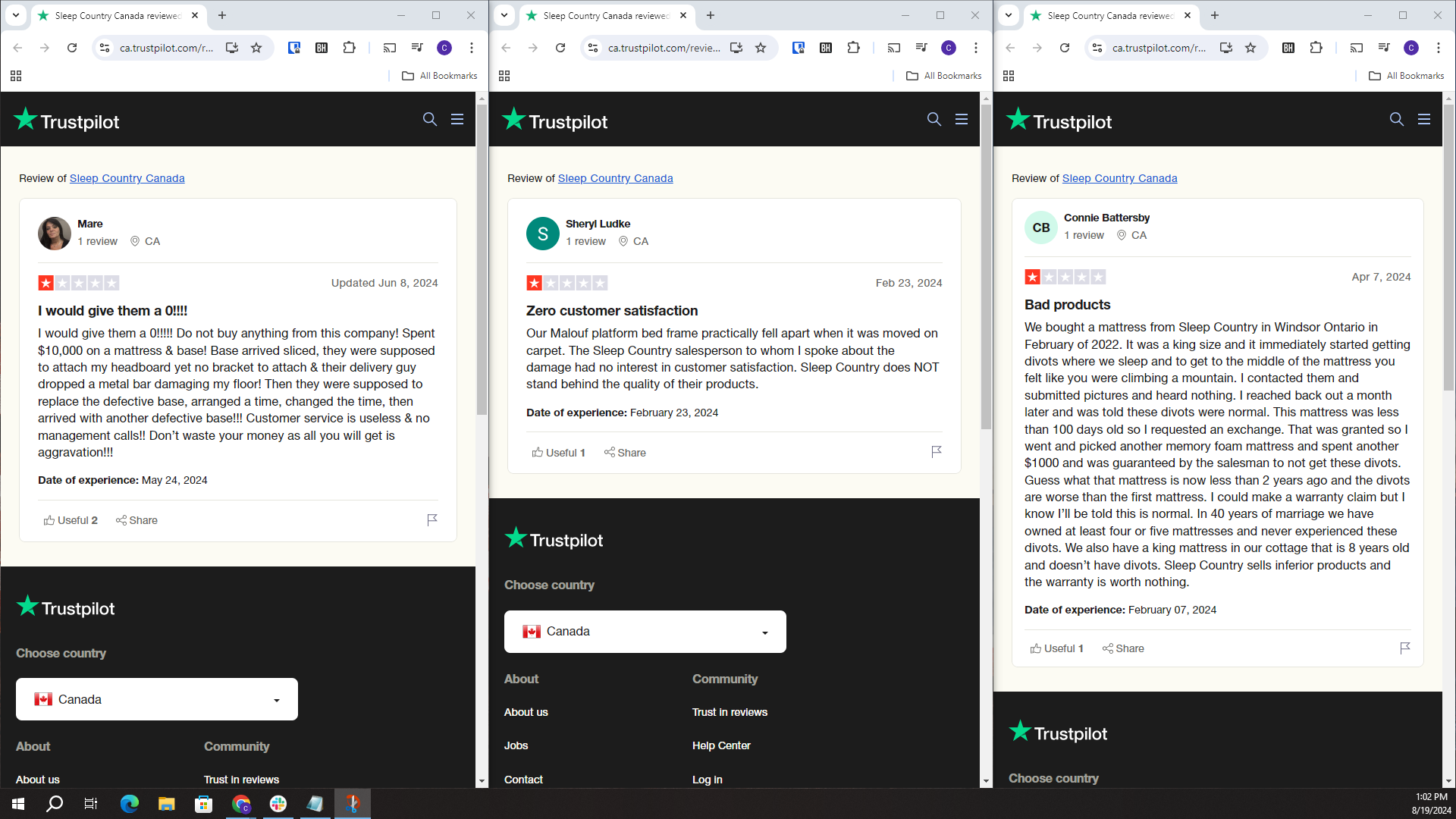
Task: Bookmark the page with the star in the left window
Action: pyautogui.click(x=256, y=48)
